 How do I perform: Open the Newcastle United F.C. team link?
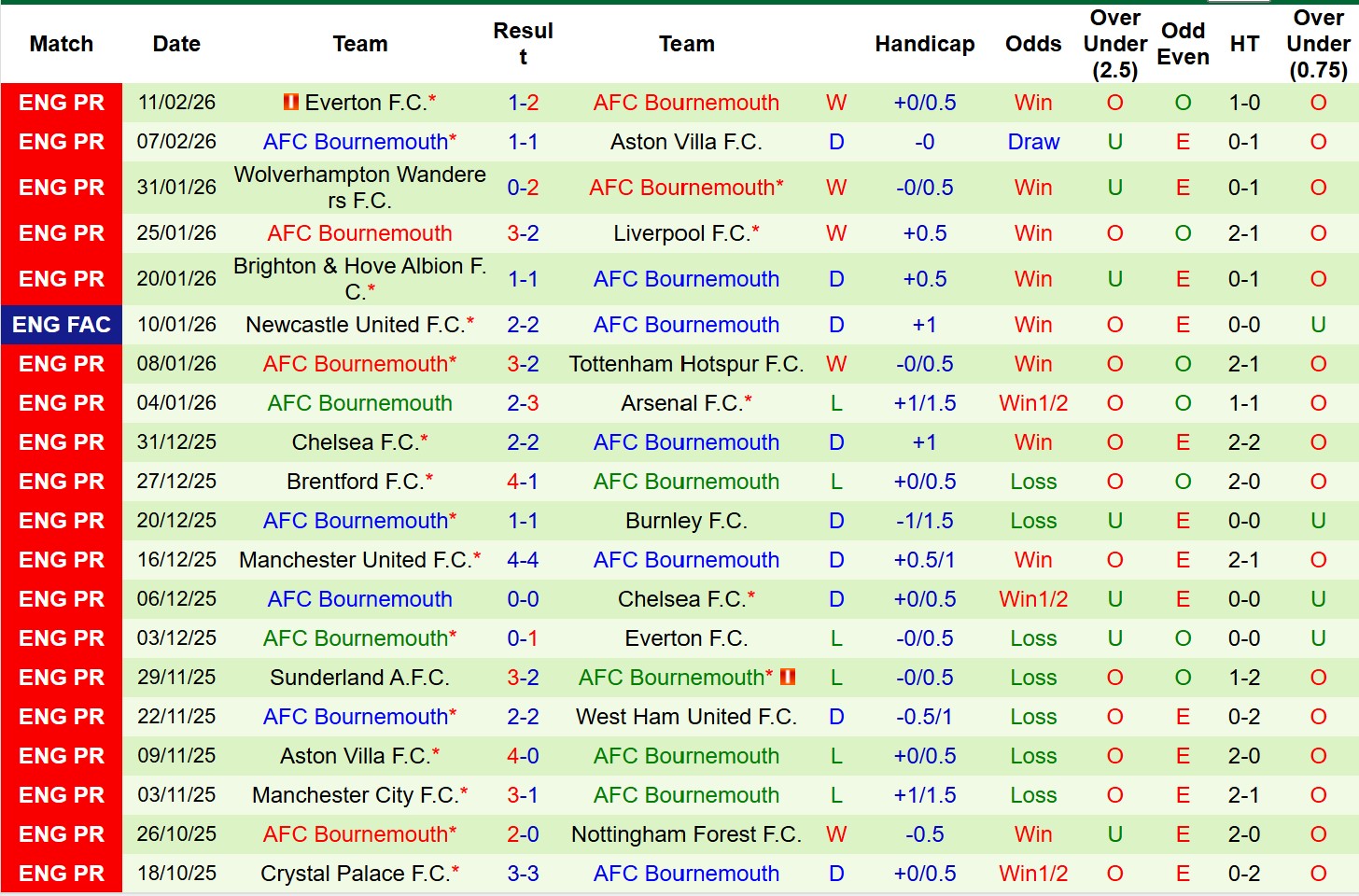tap(355, 325)
